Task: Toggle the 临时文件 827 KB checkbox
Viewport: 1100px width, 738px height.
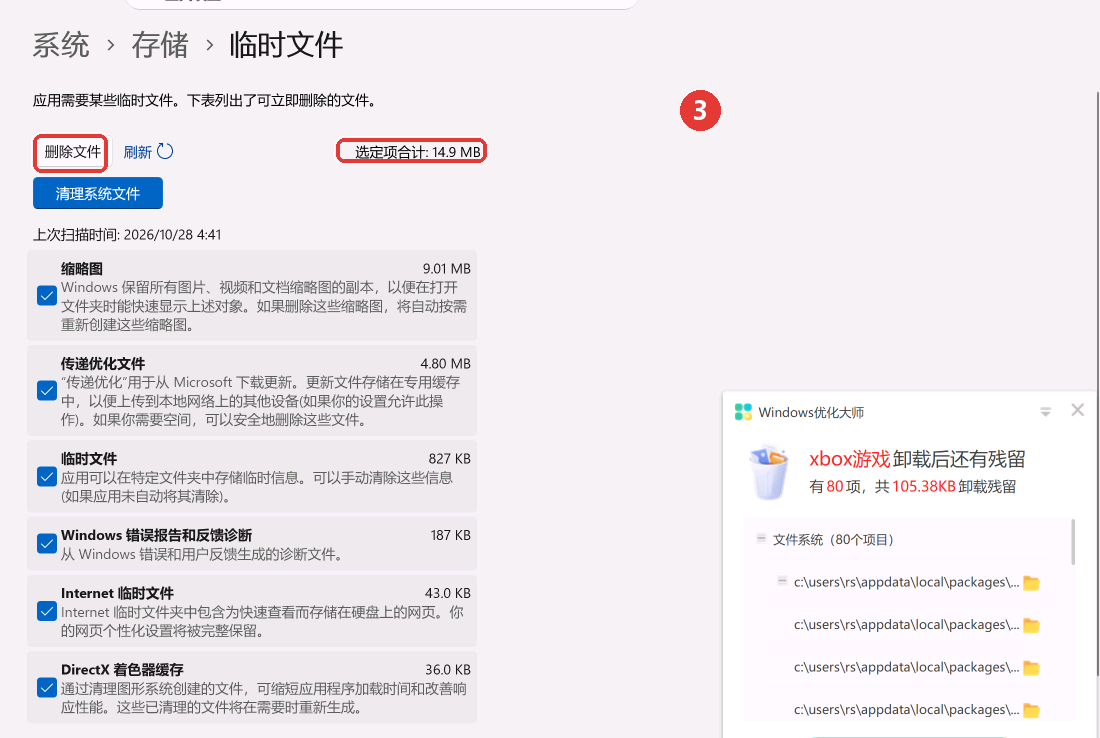Action: 47,477
